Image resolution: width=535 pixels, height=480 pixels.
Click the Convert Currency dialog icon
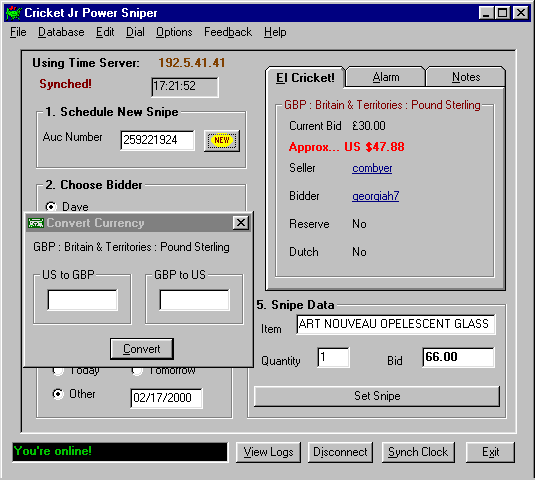(x=36, y=223)
